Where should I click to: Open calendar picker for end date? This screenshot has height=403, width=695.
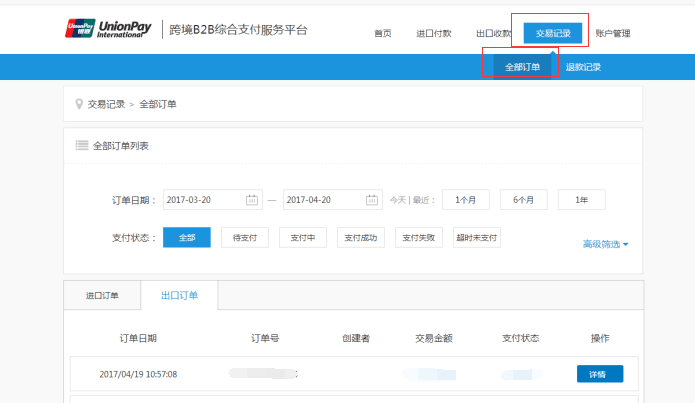[372, 200]
